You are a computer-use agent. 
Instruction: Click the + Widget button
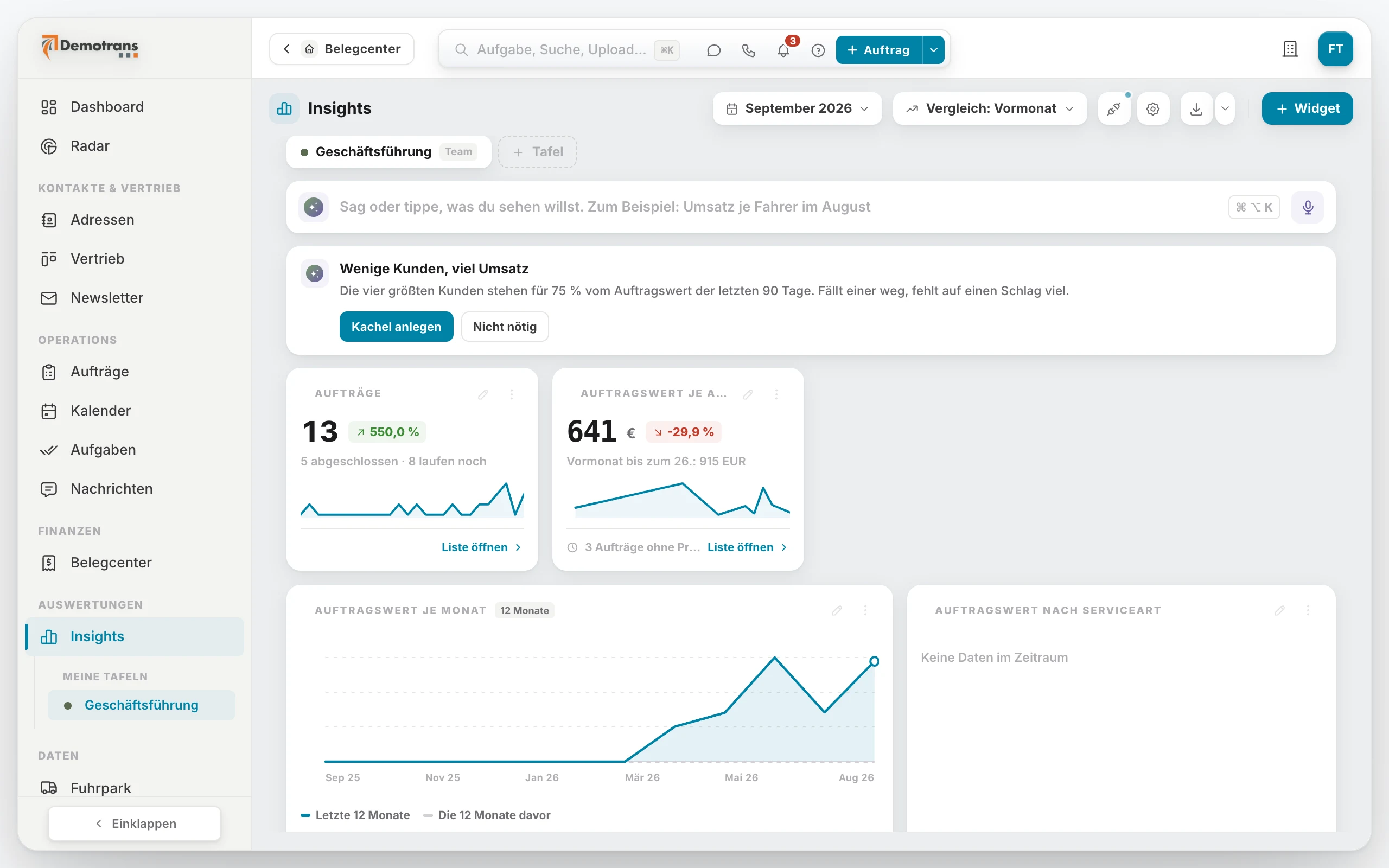pyautogui.click(x=1307, y=108)
